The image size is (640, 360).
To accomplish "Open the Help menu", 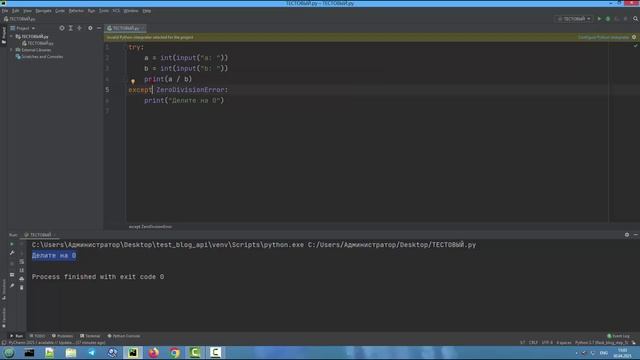I will [x=147, y=11].
